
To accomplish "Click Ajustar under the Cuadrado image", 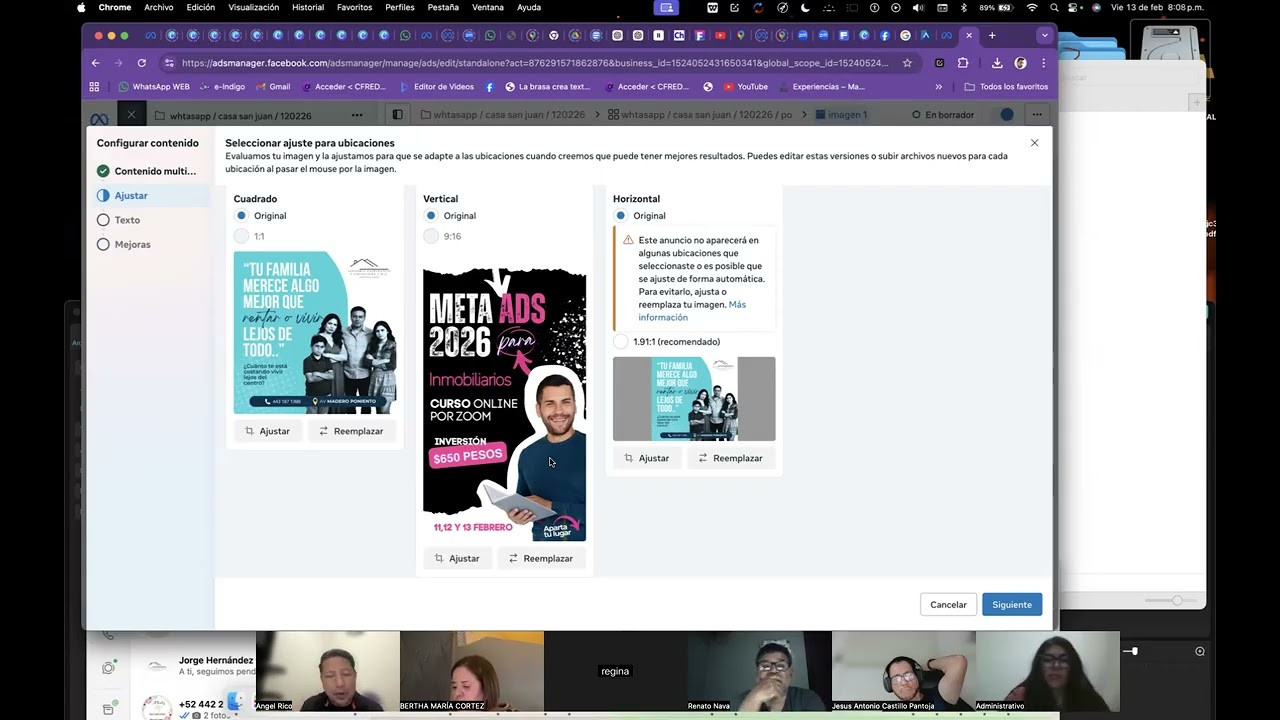I will pyautogui.click(x=267, y=431).
